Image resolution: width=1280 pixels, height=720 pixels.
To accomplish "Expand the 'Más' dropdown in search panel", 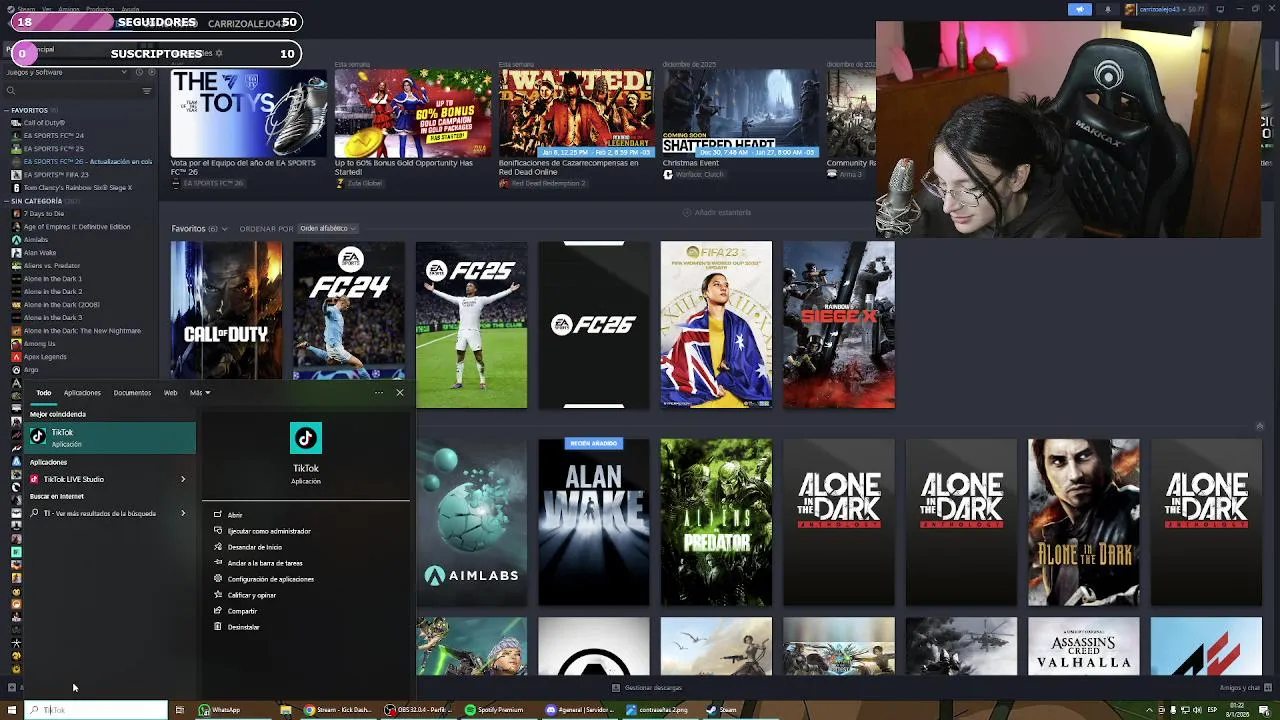I will (200, 393).
